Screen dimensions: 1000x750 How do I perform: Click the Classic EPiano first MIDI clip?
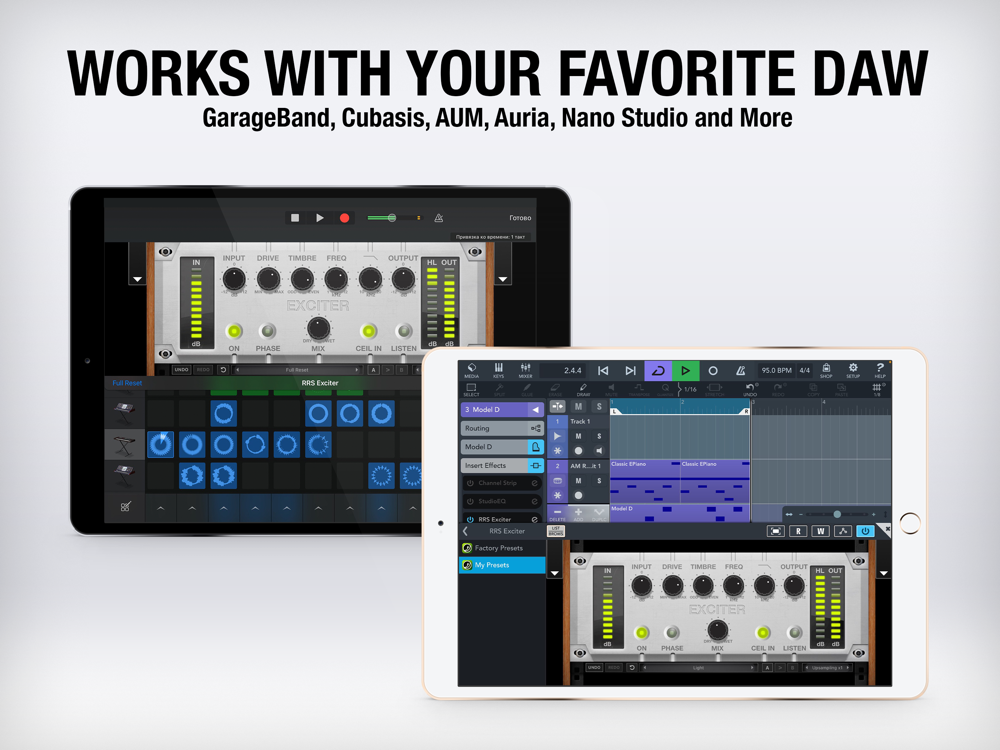coord(644,480)
